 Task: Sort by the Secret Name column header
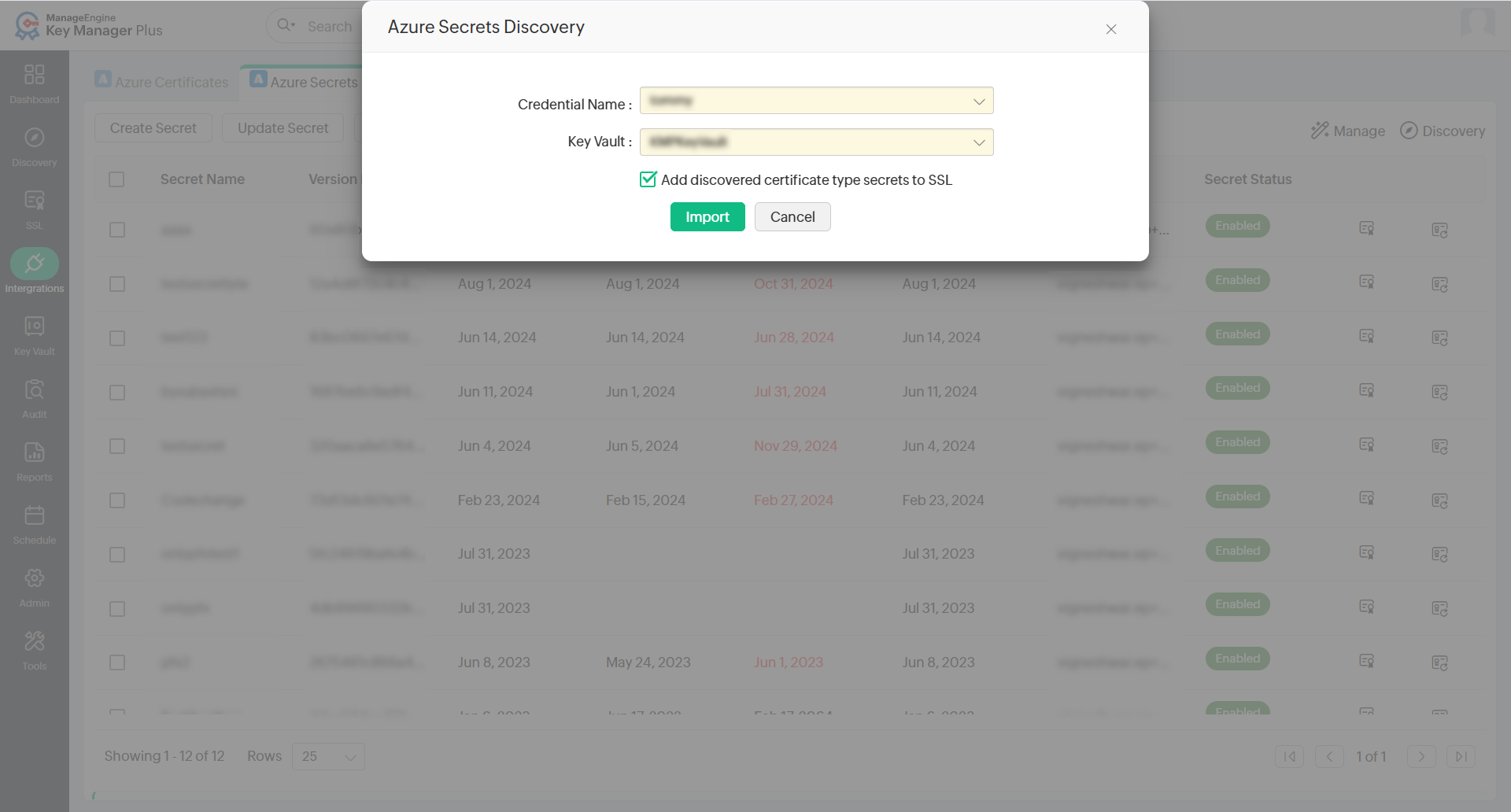click(202, 179)
